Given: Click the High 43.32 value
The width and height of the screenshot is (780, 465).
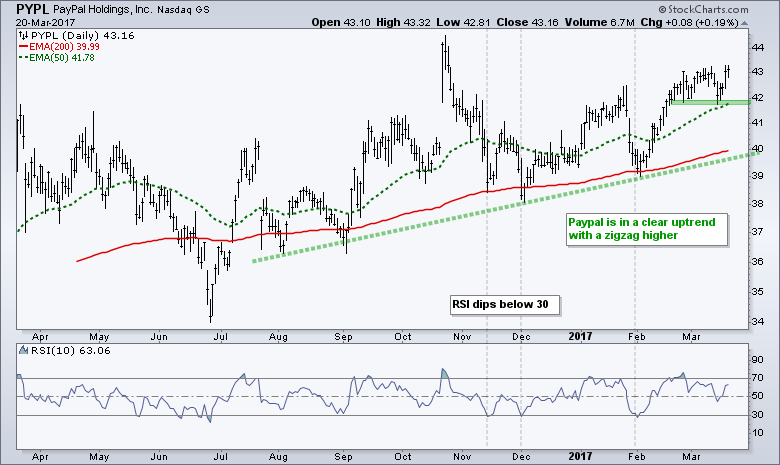Looking at the screenshot, I should tap(403, 22).
